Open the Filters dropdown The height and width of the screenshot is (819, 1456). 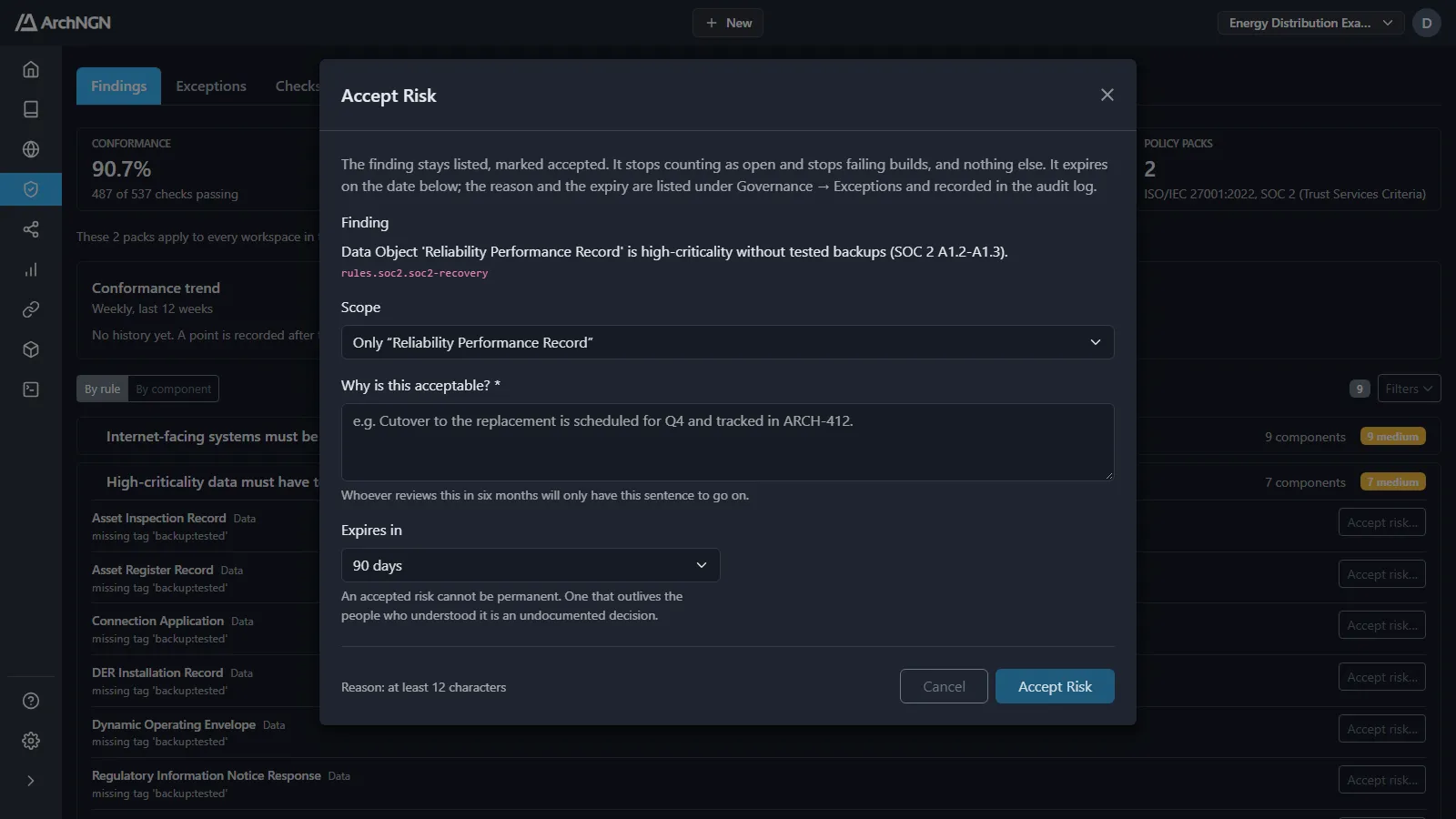point(1409,389)
